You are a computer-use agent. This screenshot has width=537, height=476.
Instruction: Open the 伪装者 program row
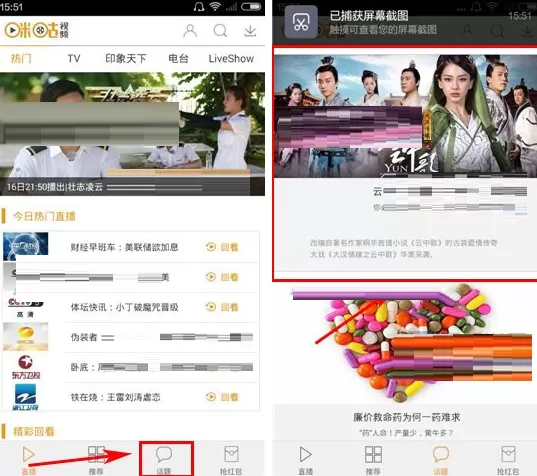click(x=162, y=337)
